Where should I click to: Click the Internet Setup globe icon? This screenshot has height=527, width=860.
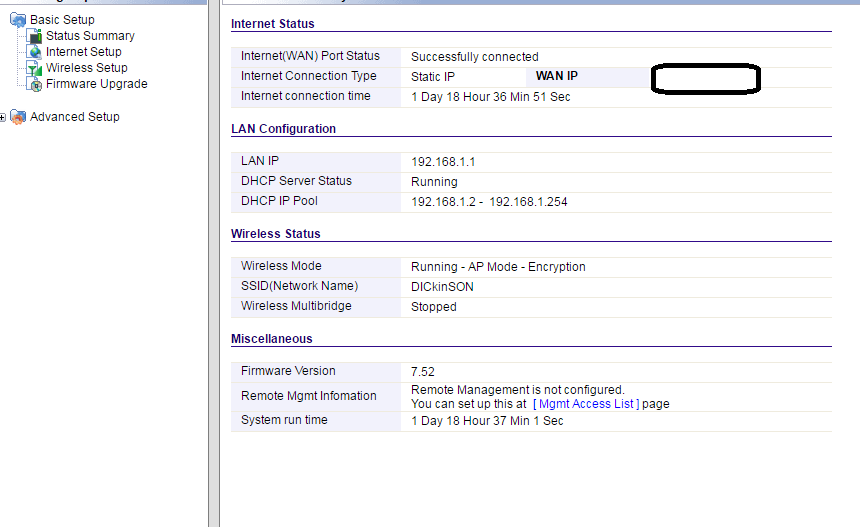[36, 53]
